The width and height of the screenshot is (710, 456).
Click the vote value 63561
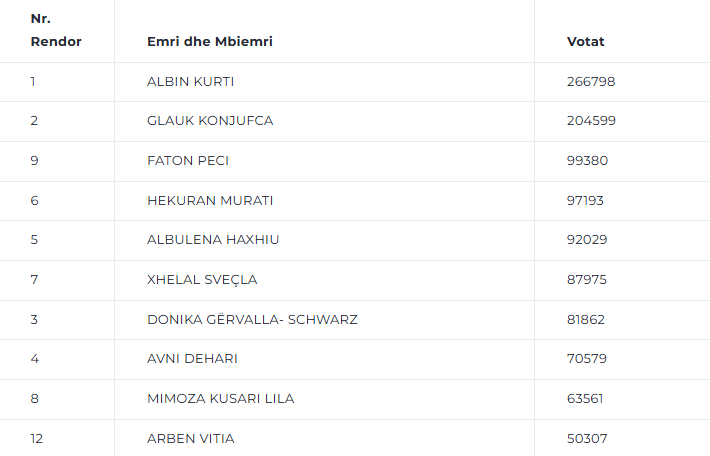point(585,398)
